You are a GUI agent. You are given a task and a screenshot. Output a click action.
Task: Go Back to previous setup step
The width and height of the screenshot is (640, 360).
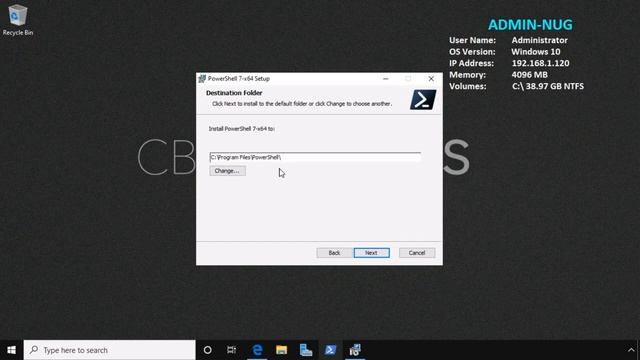334,253
